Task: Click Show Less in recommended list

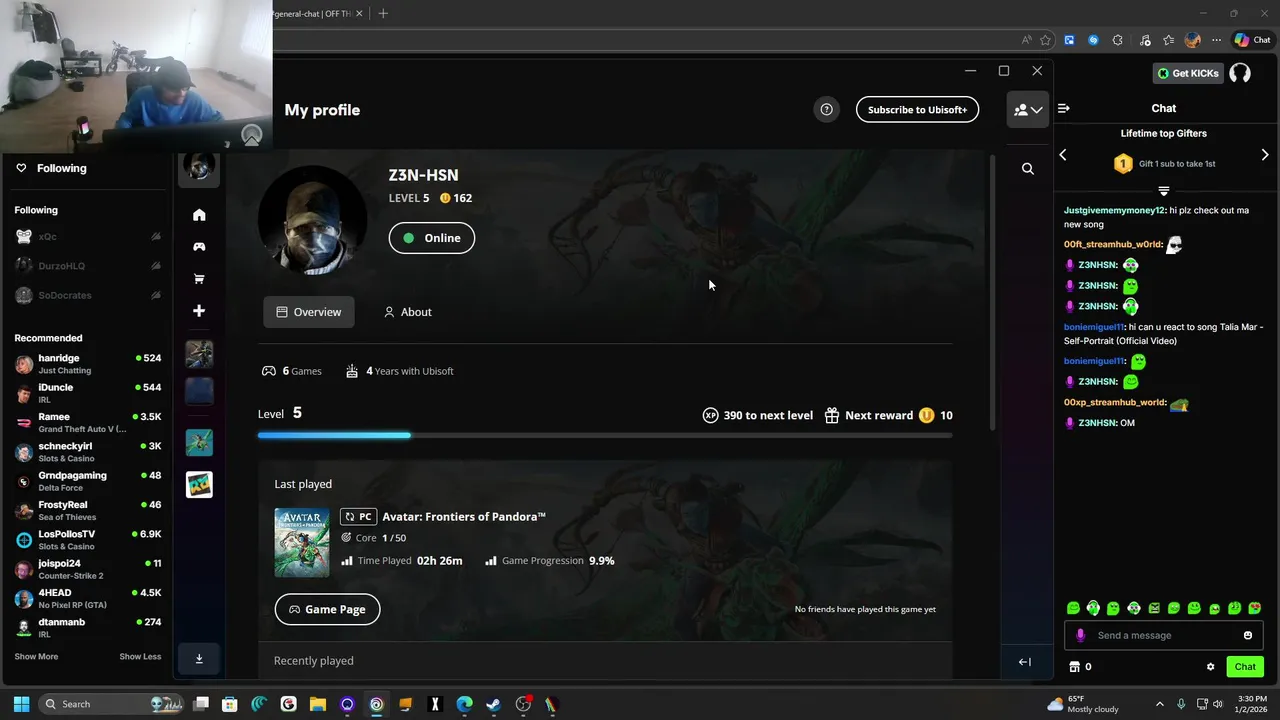Action: point(140,657)
